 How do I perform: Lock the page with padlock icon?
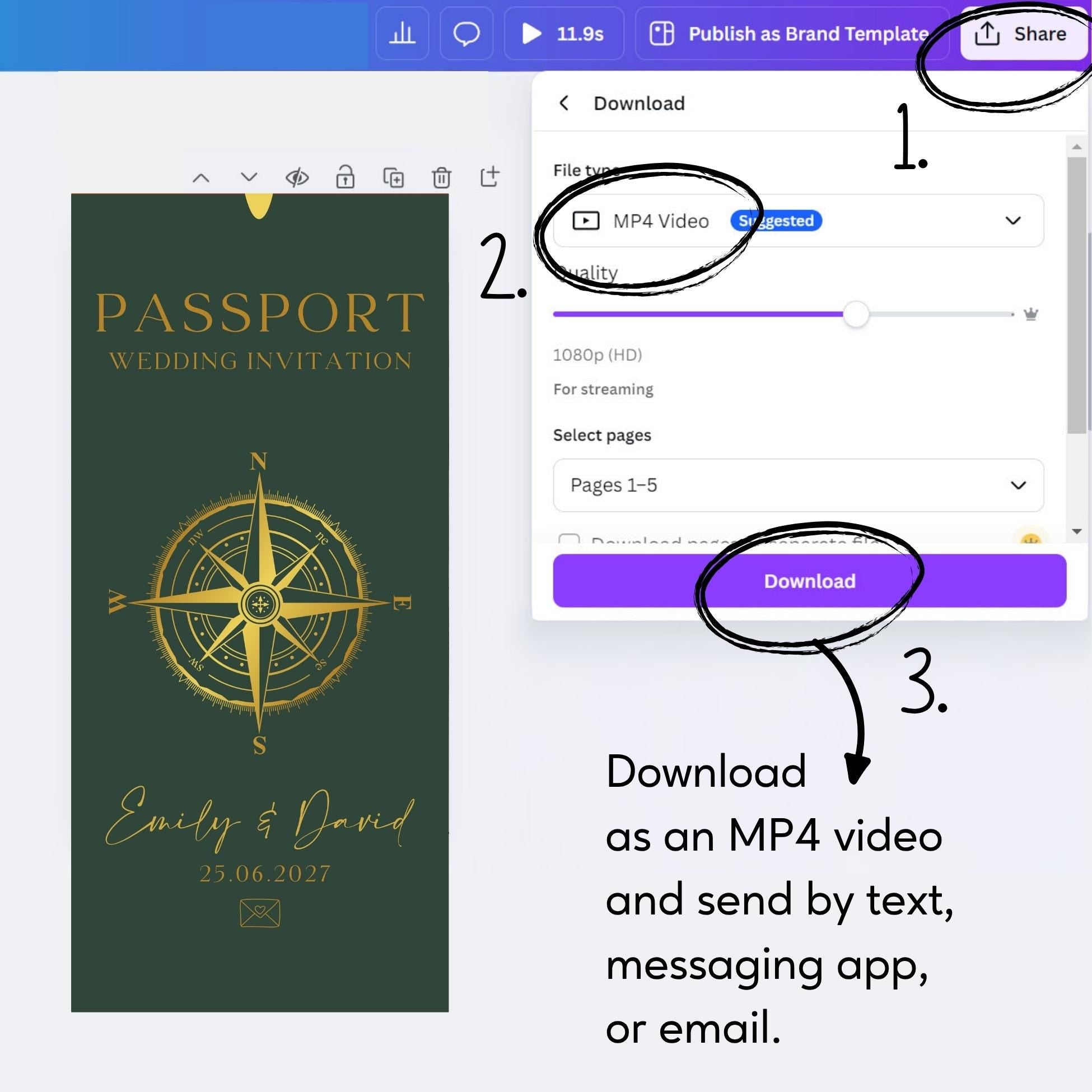pos(346,178)
